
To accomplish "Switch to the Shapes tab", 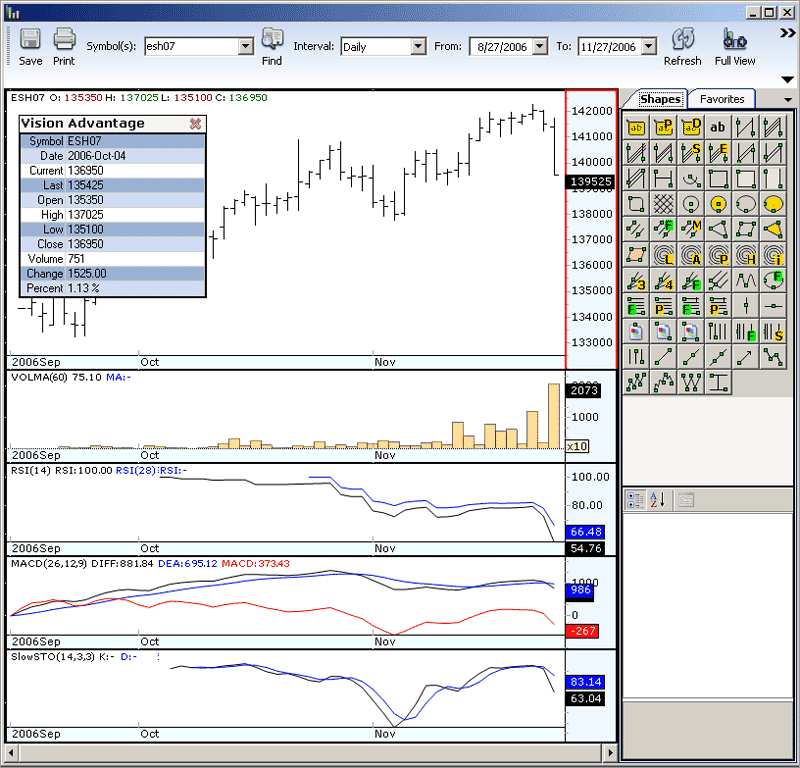I will (x=660, y=99).
